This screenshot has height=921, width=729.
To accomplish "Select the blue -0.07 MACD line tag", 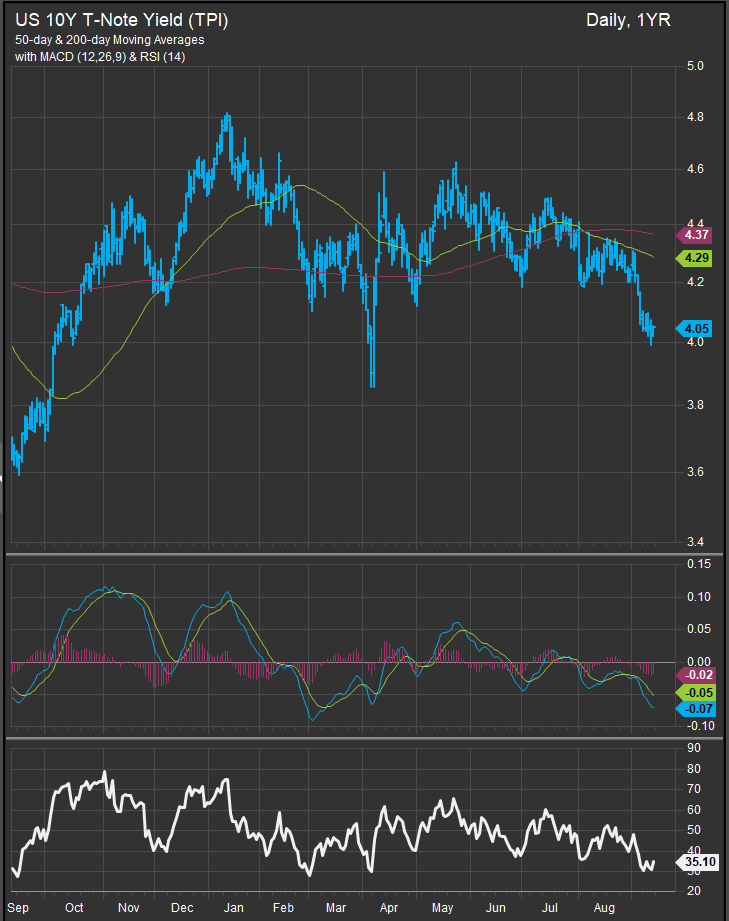I will (x=696, y=709).
